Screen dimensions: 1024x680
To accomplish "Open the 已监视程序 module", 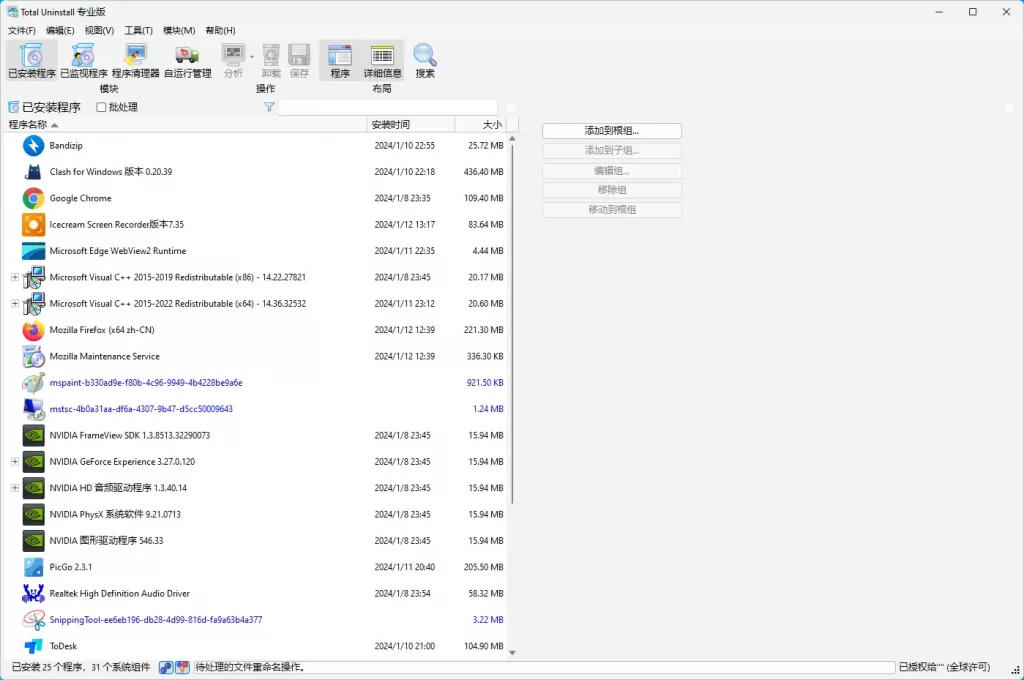I will [x=84, y=60].
